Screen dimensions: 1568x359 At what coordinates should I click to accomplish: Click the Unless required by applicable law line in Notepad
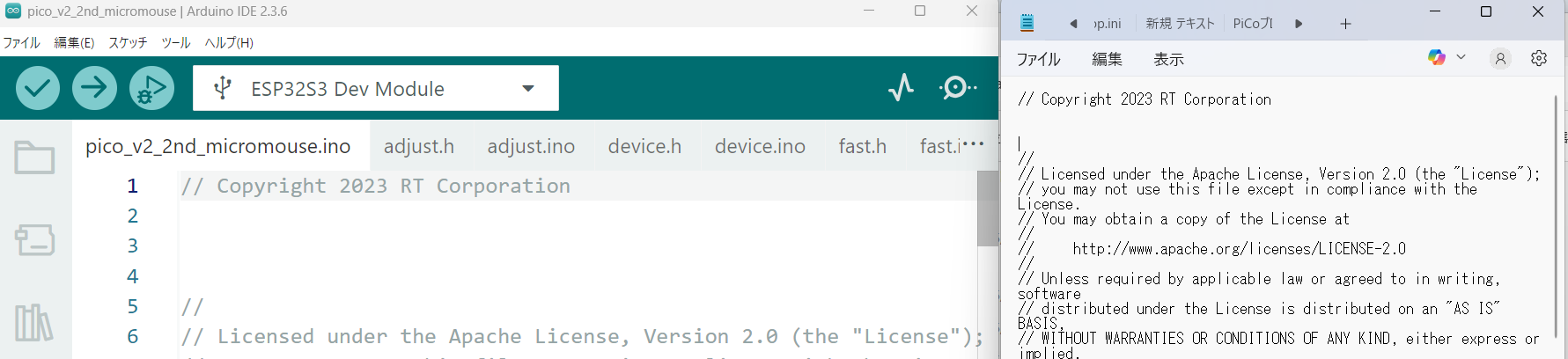pyautogui.click(x=1259, y=279)
